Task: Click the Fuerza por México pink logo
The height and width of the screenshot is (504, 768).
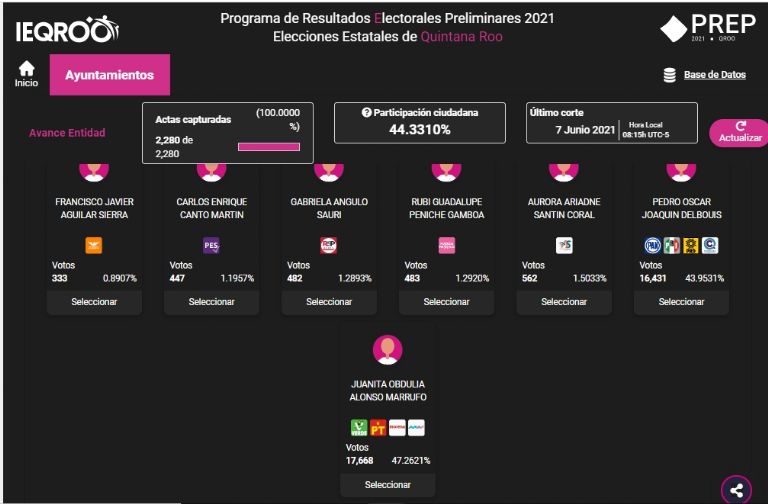Action: (447, 245)
